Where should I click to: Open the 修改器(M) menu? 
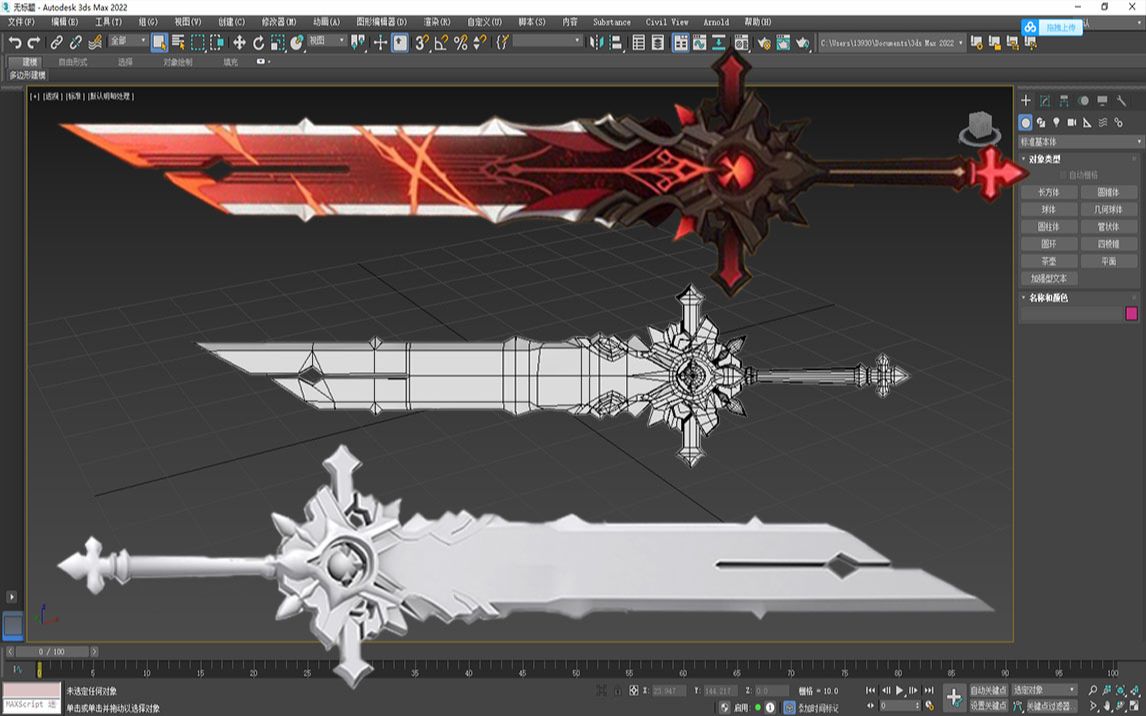(x=278, y=22)
